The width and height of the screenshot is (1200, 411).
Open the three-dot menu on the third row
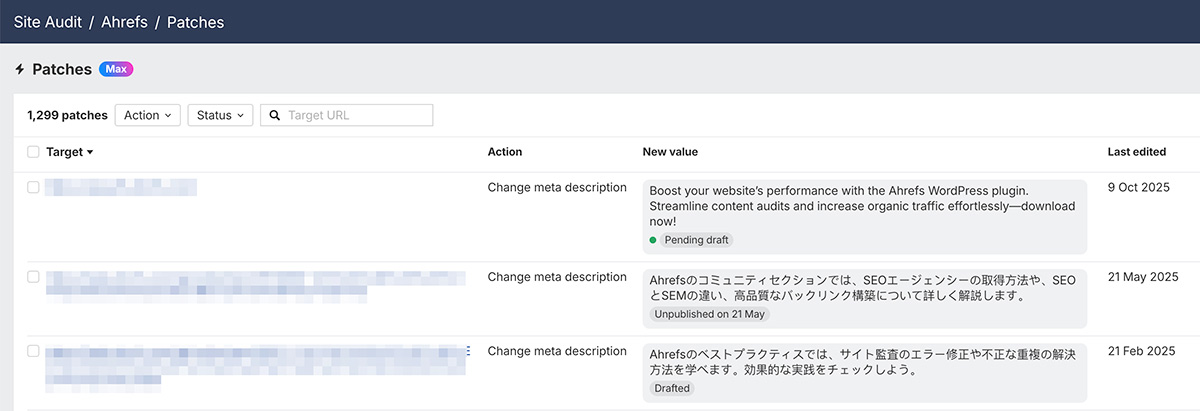click(468, 351)
